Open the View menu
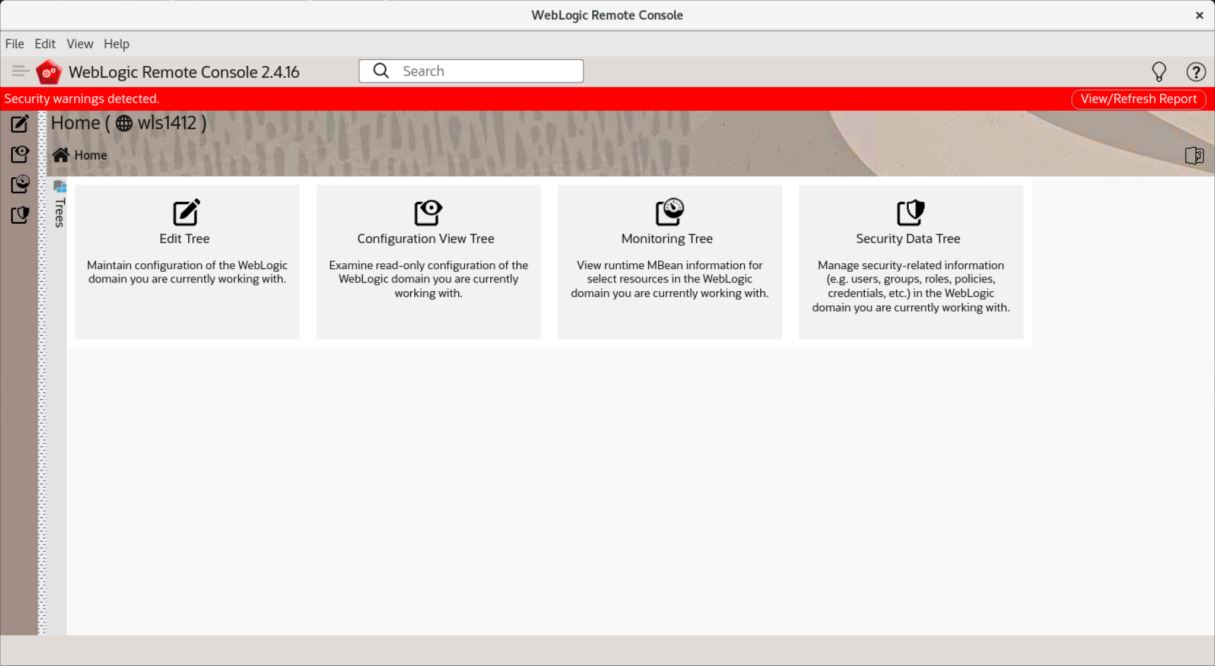Viewport: 1215px width, 666px height. pyautogui.click(x=80, y=44)
